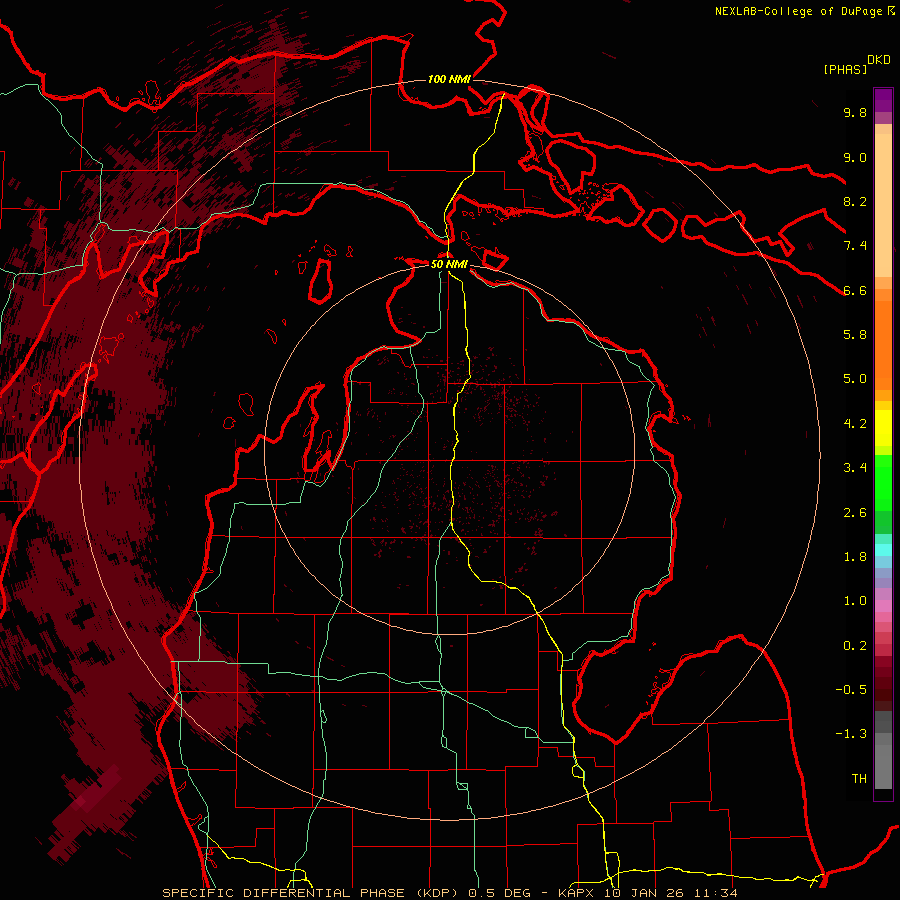Image resolution: width=900 pixels, height=900 pixels.
Task: Click the 50 NMI range ring label
Action: click(449, 264)
